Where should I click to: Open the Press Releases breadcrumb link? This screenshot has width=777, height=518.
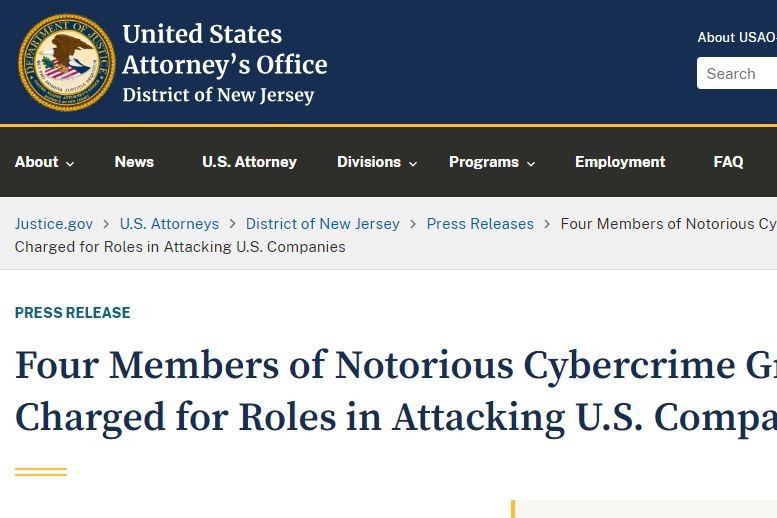[x=480, y=224]
